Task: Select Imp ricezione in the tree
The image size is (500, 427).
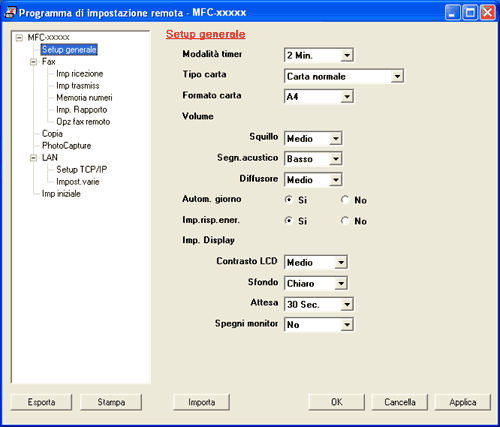Action: (80, 74)
